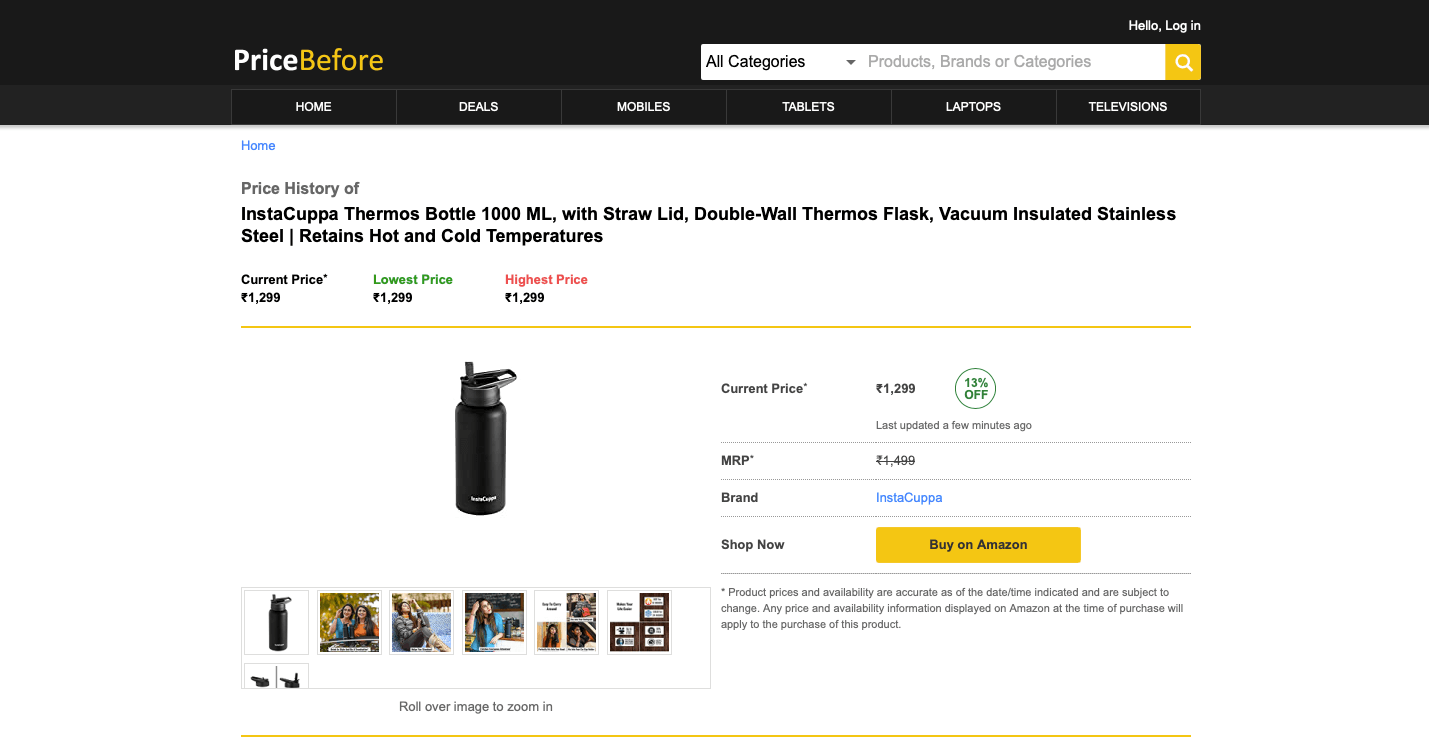Expand the category selector chevron

pos(851,61)
